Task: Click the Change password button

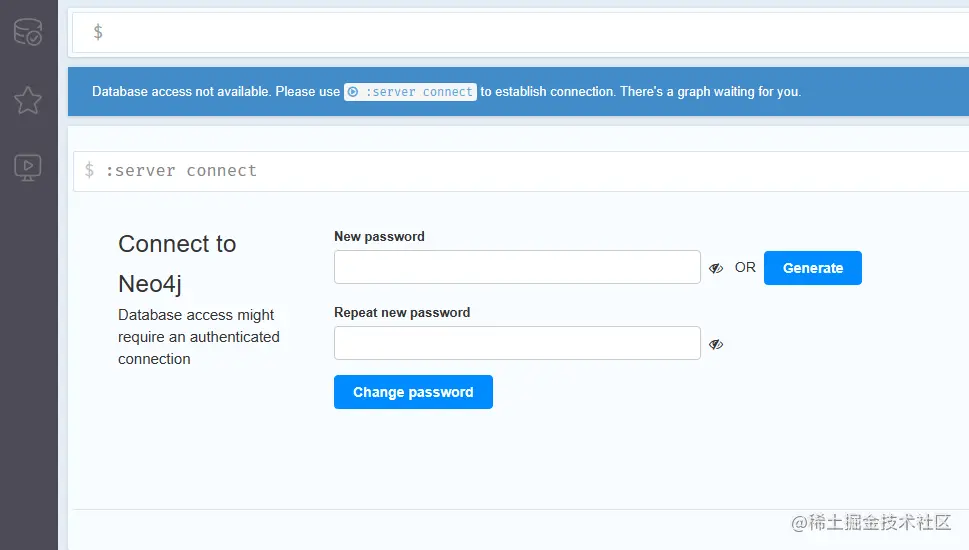Action: (413, 392)
